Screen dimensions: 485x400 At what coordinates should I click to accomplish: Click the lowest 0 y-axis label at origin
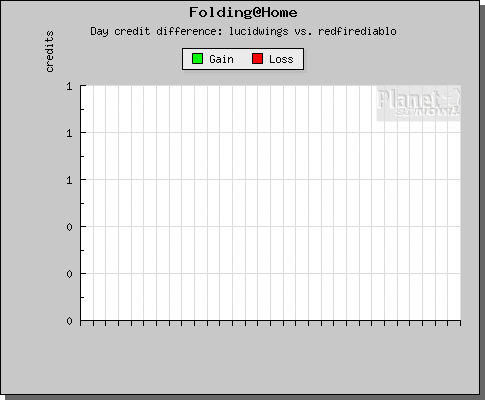[x=69, y=321]
